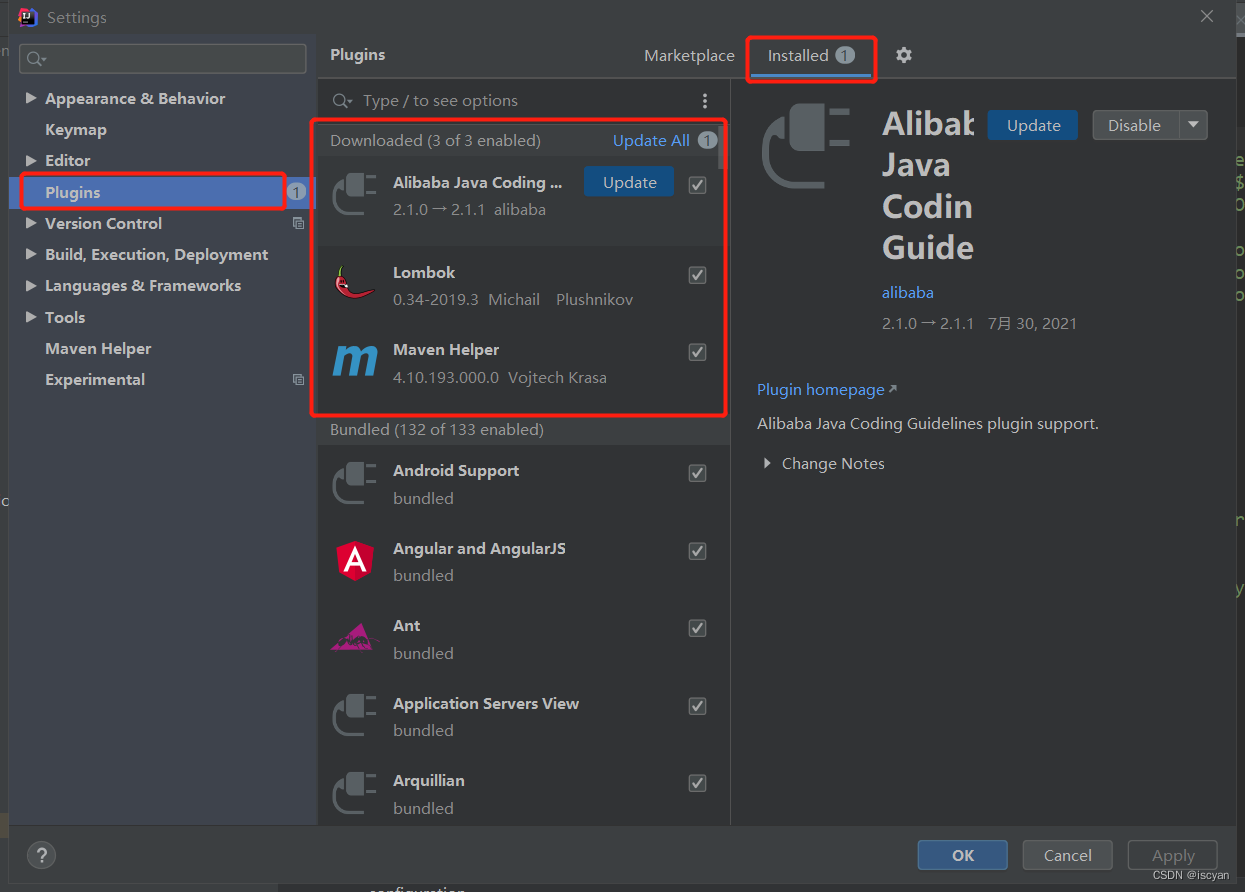Click the OK button
The height and width of the screenshot is (892, 1245).
[963, 855]
